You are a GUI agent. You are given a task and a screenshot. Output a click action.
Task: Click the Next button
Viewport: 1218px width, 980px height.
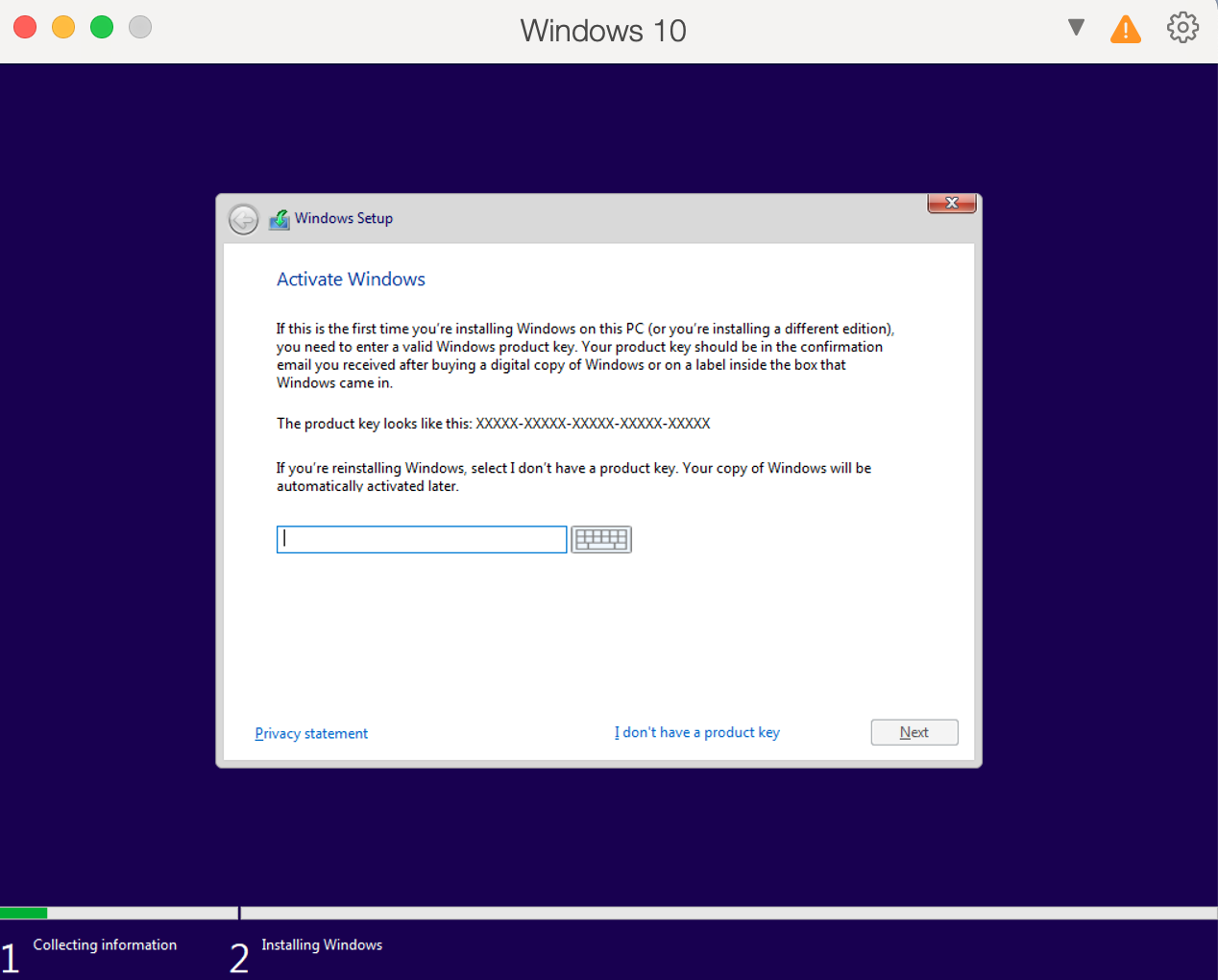click(913, 732)
